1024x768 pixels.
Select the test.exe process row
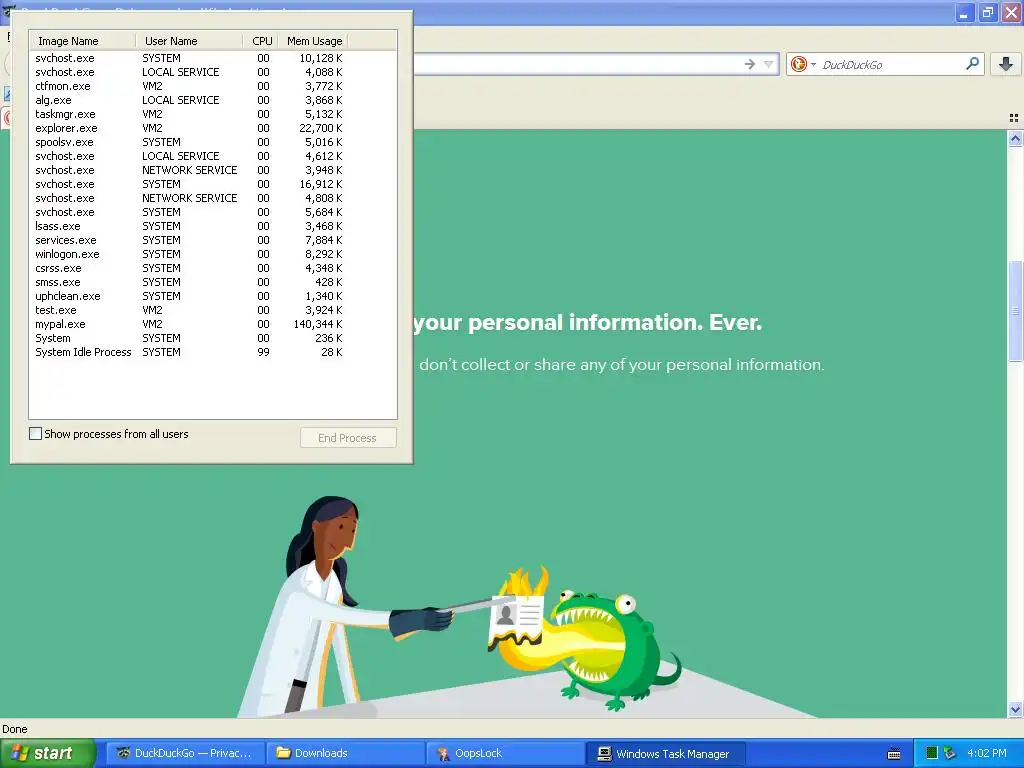click(189, 310)
